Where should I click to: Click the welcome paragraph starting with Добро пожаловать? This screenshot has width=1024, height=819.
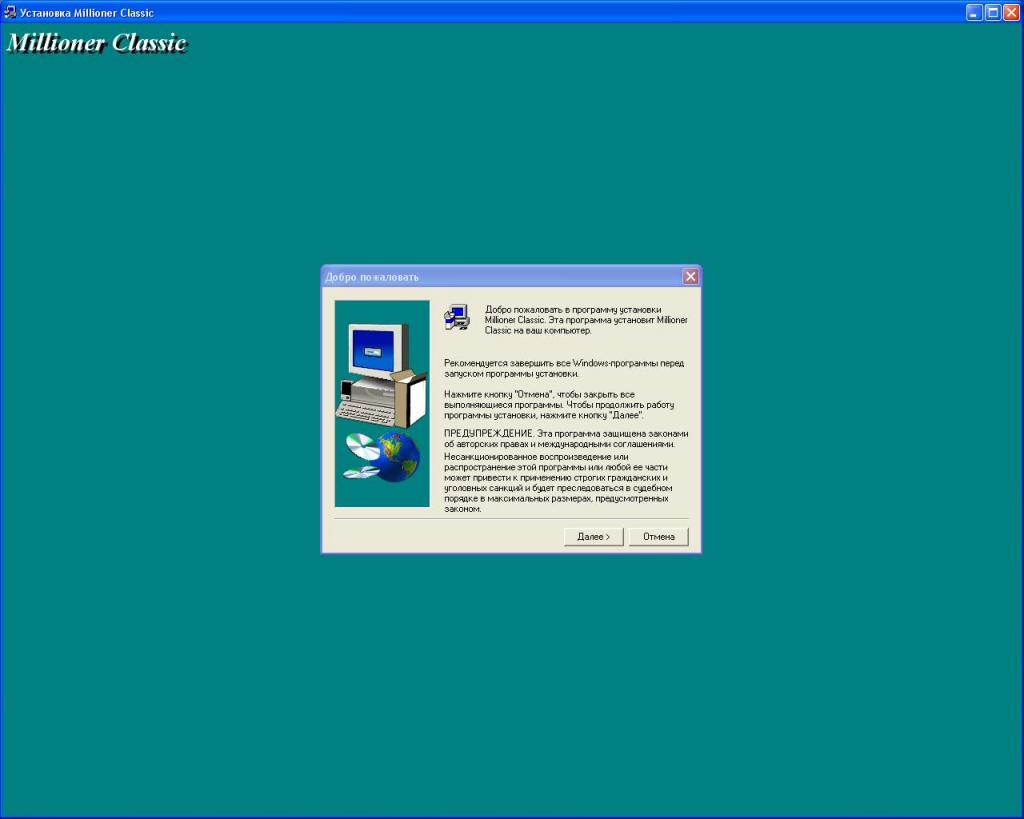[x=586, y=320]
